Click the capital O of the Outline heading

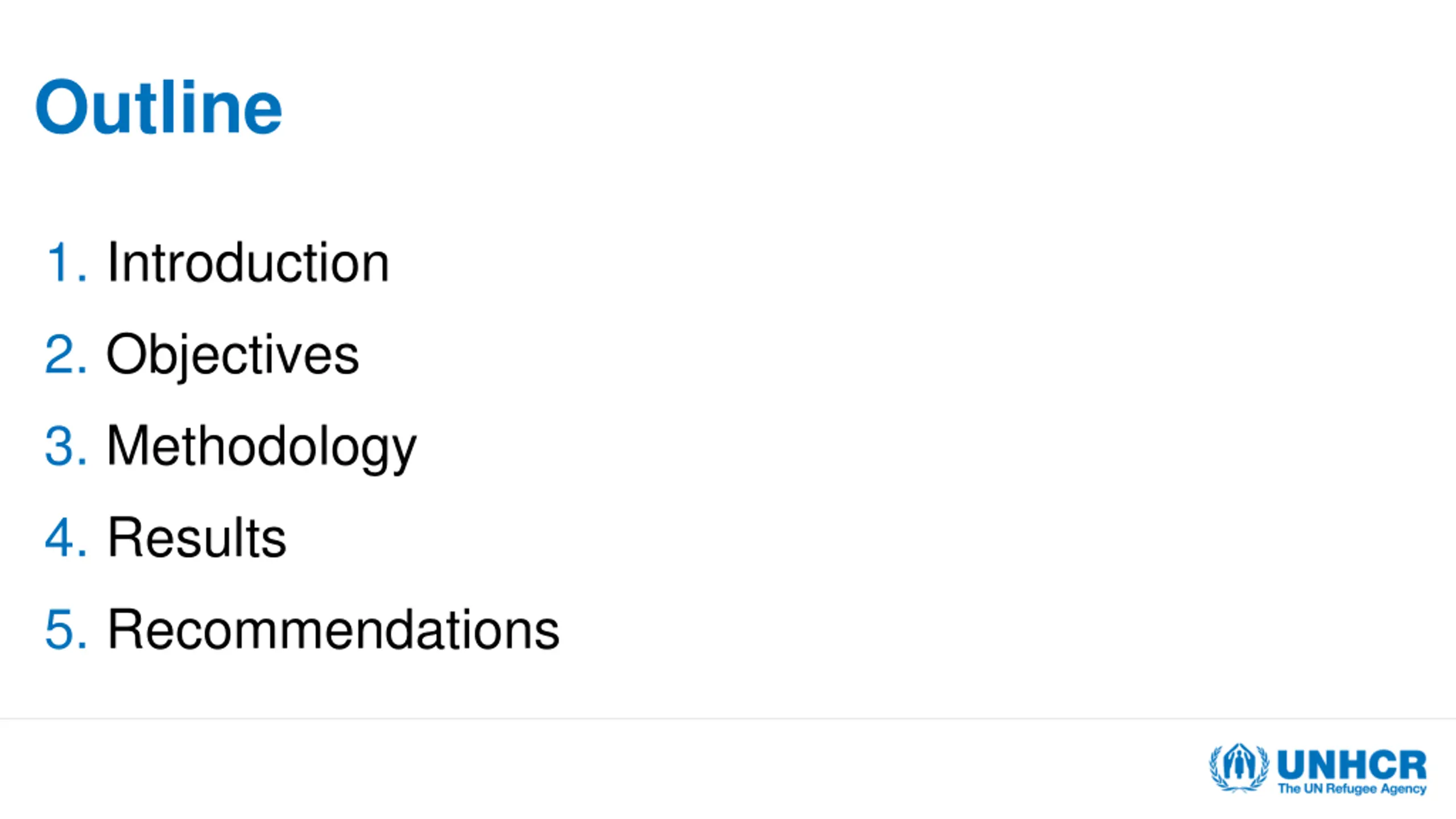[63, 107]
